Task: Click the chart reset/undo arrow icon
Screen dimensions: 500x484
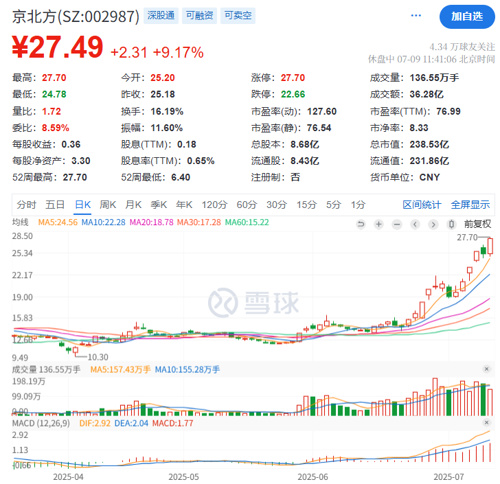Action: point(360,224)
